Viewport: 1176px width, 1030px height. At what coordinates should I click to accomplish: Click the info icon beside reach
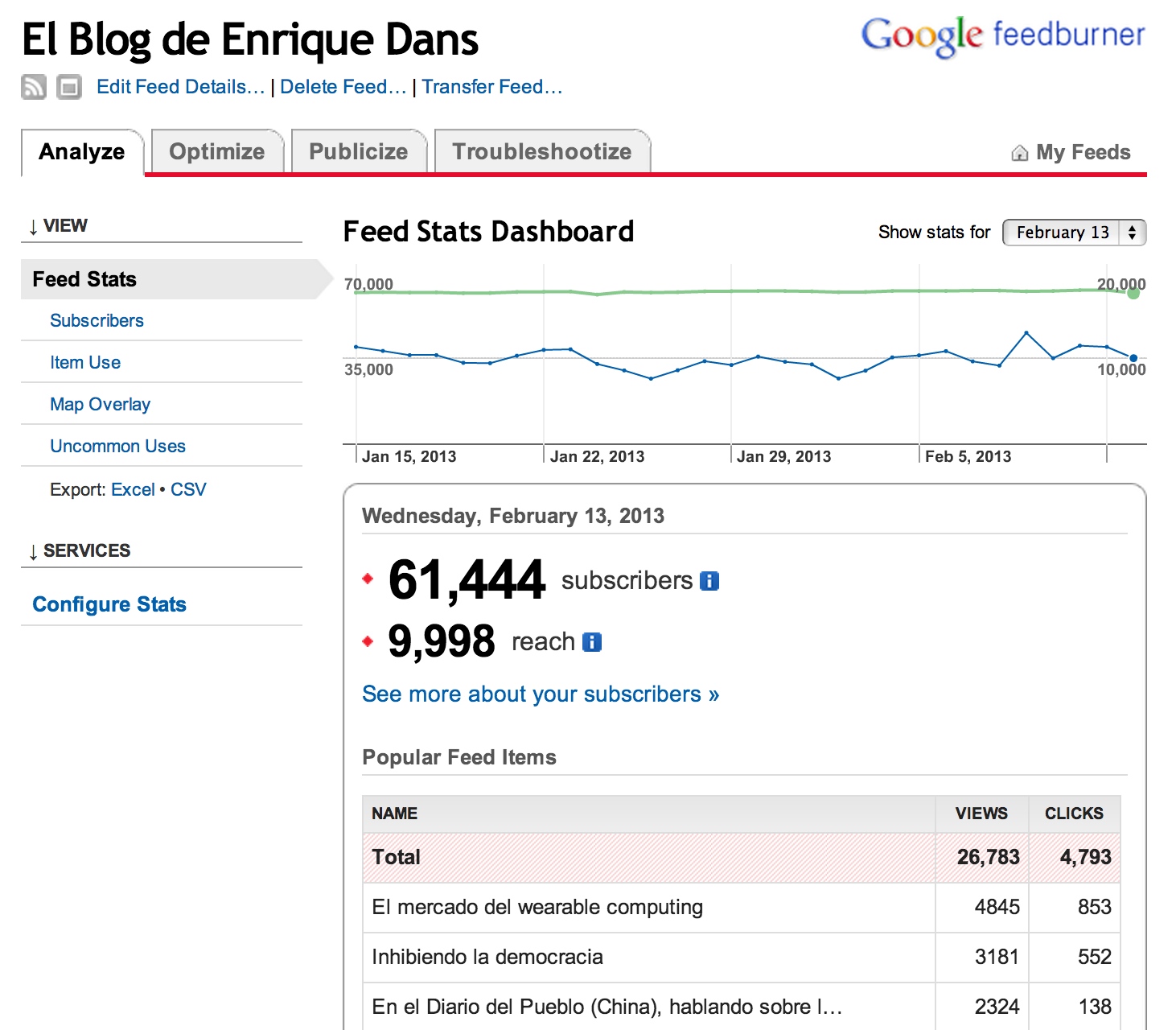[591, 642]
